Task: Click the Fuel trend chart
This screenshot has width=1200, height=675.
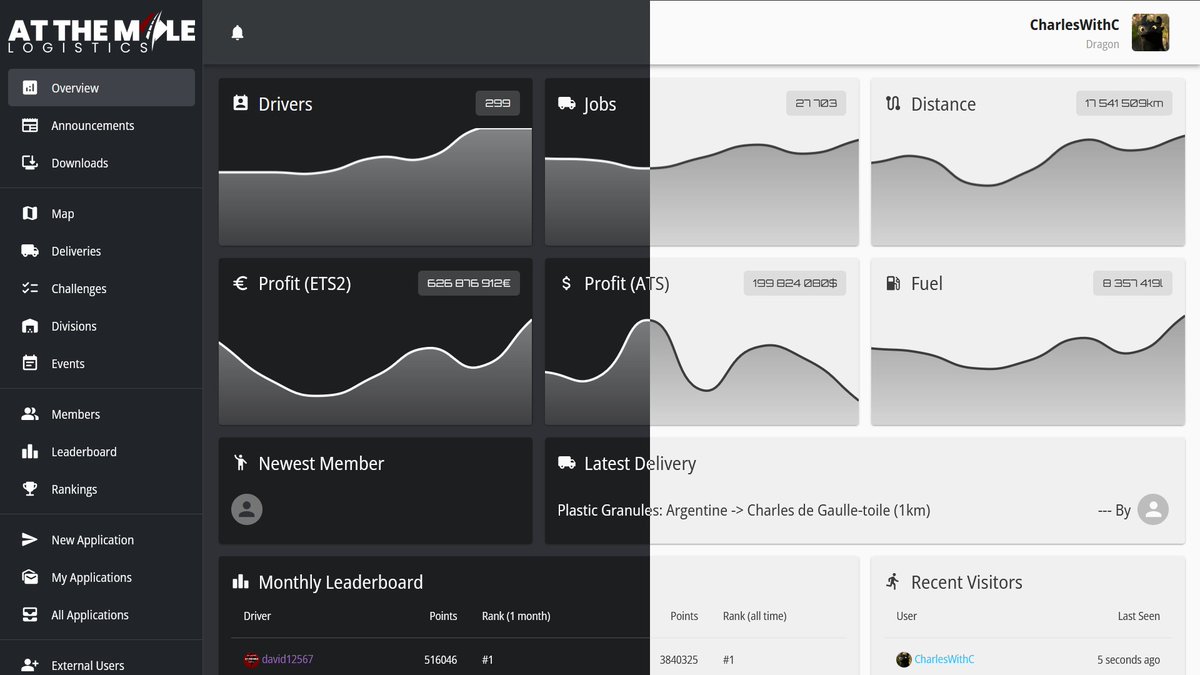Action: pos(1028,369)
